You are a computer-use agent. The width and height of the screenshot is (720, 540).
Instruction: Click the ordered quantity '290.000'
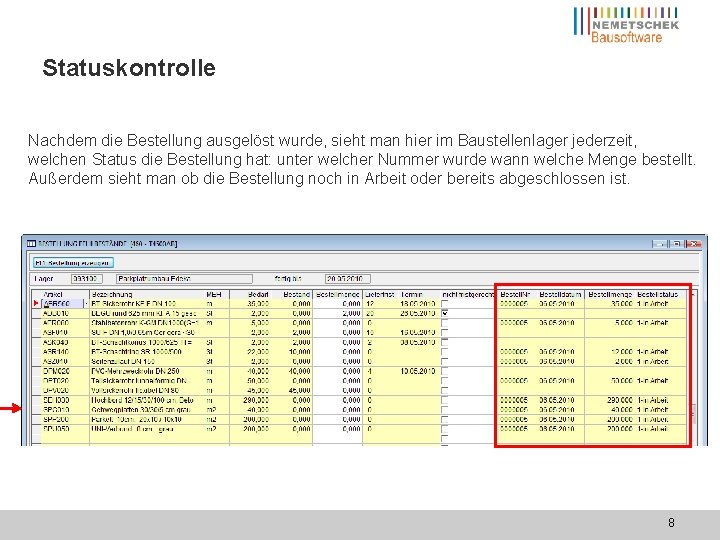coord(620,400)
